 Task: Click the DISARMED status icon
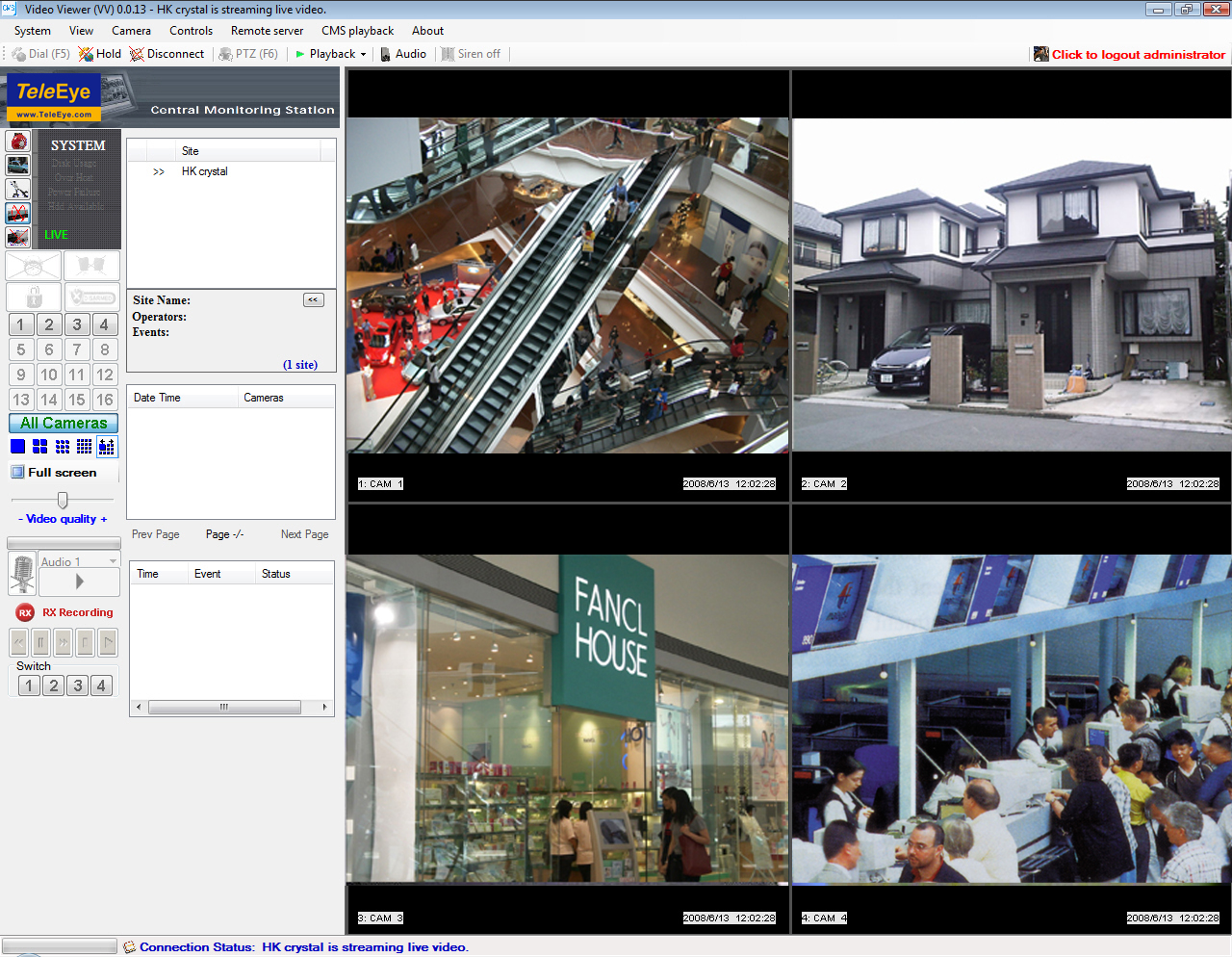pyautogui.click(x=91, y=297)
